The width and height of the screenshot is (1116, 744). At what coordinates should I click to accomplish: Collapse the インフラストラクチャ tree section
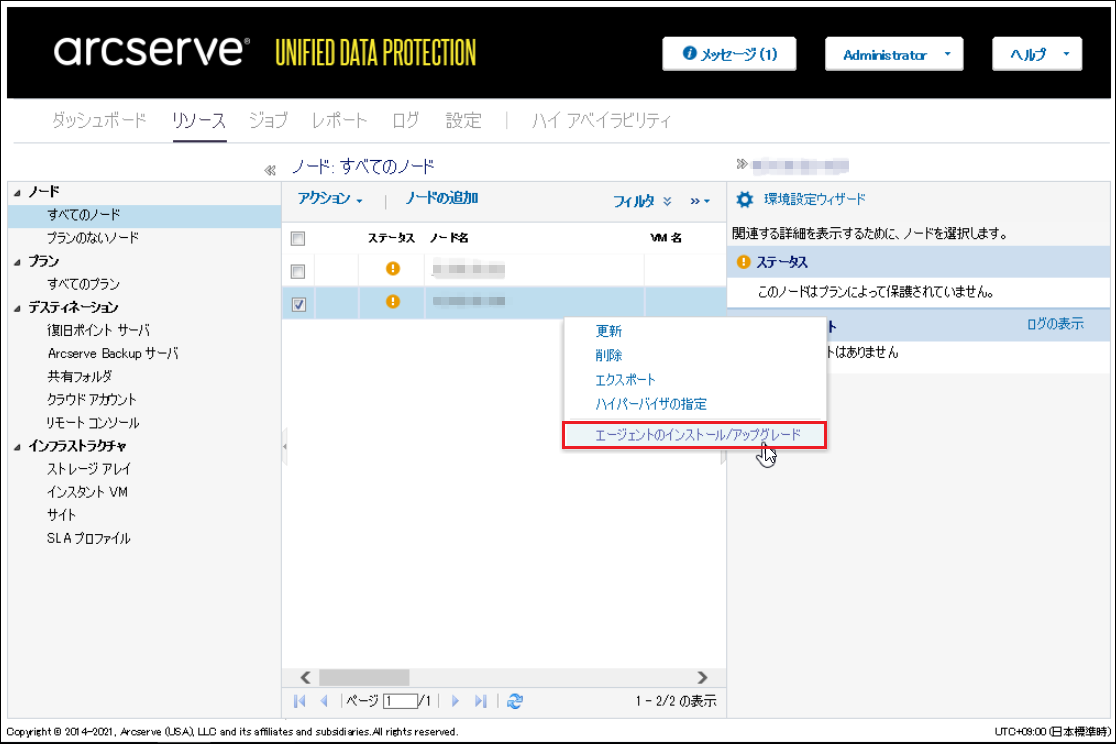[17, 447]
